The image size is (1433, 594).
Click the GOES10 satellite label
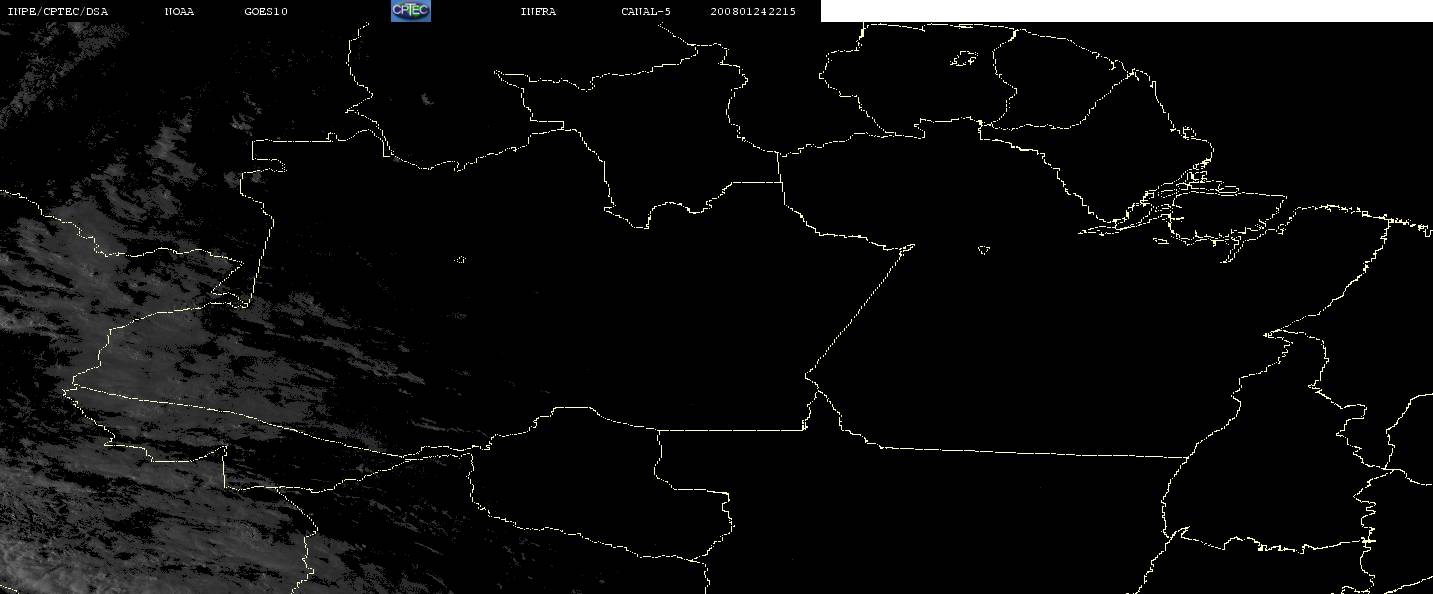pyautogui.click(x=266, y=11)
